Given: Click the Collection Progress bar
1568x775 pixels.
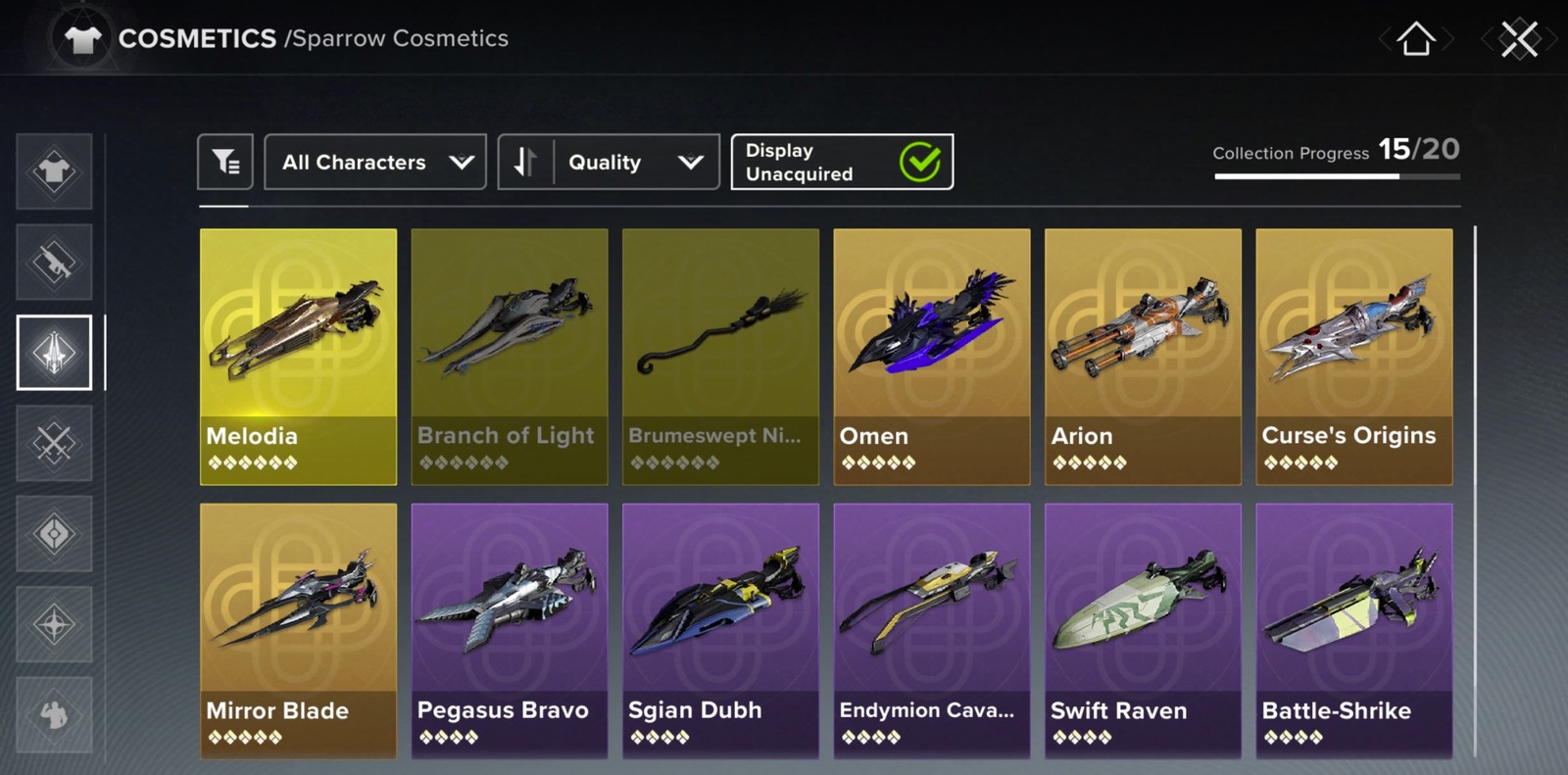Looking at the screenshot, I should [1337, 176].
